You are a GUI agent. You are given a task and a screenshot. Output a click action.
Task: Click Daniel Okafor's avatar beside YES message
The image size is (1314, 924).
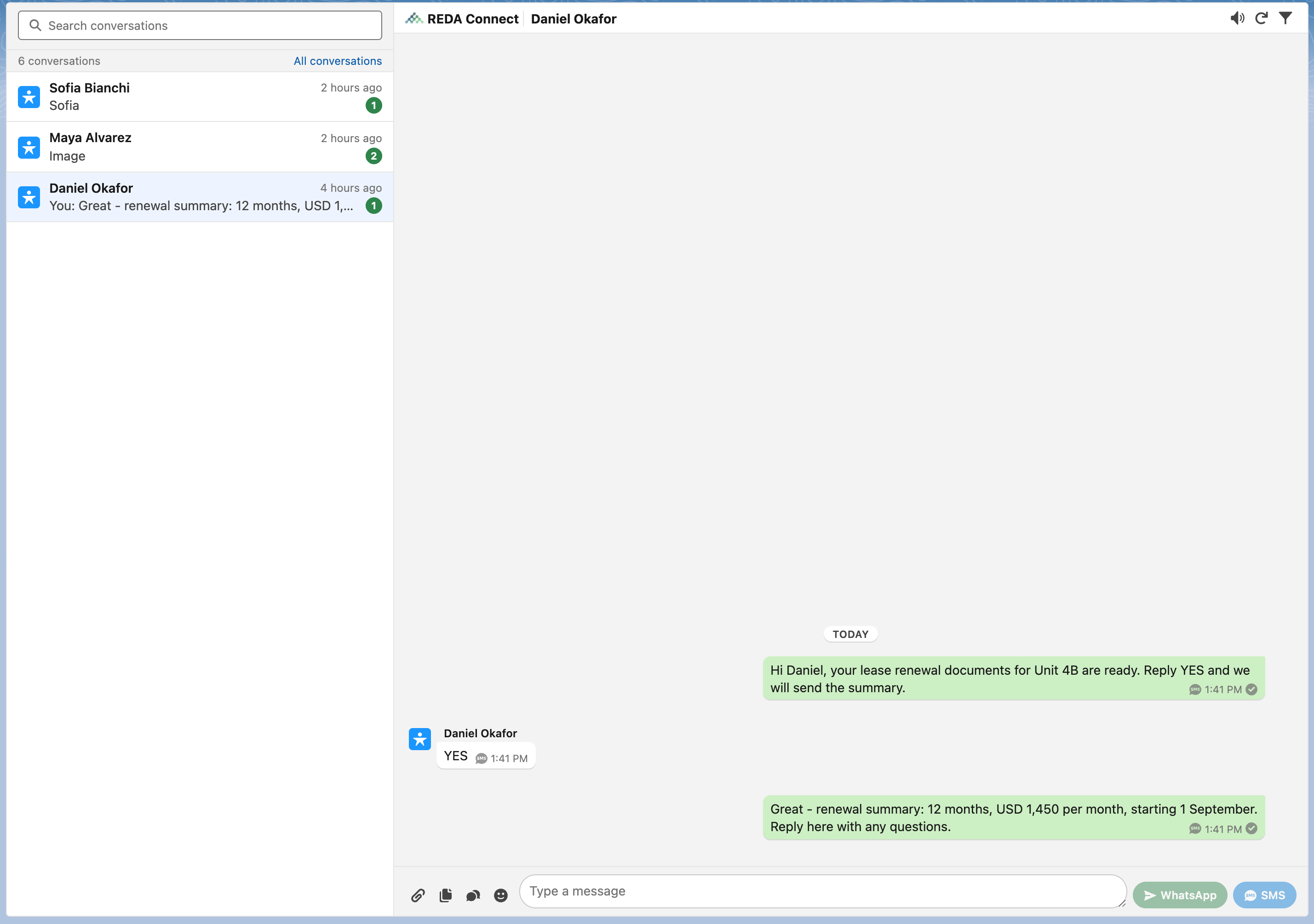[419, 739]
